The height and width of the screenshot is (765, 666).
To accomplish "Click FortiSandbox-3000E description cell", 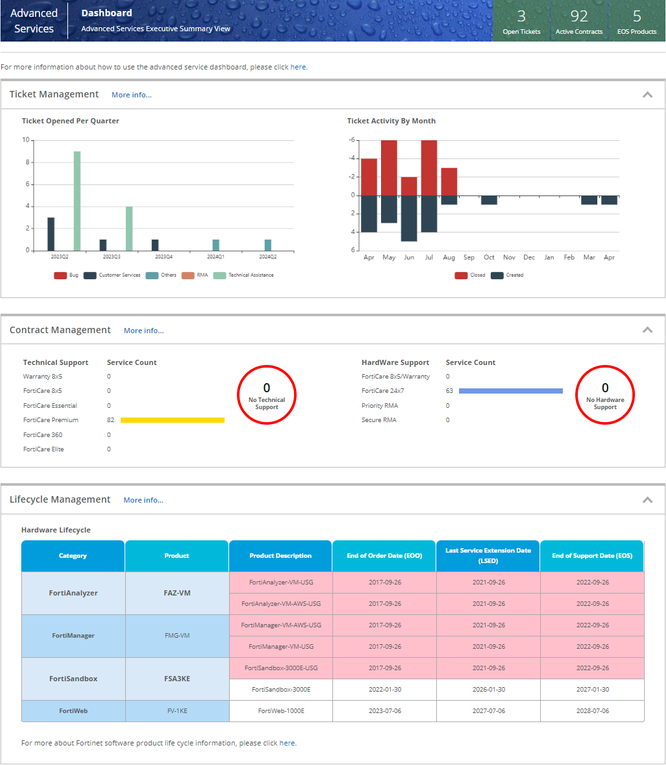I will (x=281, y=689).
